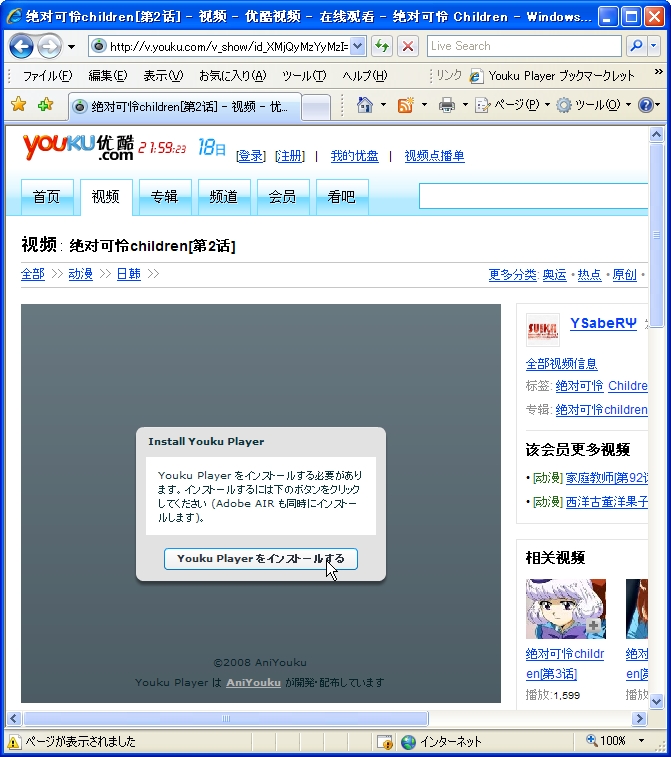
Task: Open the Home button dropdown arrow
Action: [x=383, y=104]
